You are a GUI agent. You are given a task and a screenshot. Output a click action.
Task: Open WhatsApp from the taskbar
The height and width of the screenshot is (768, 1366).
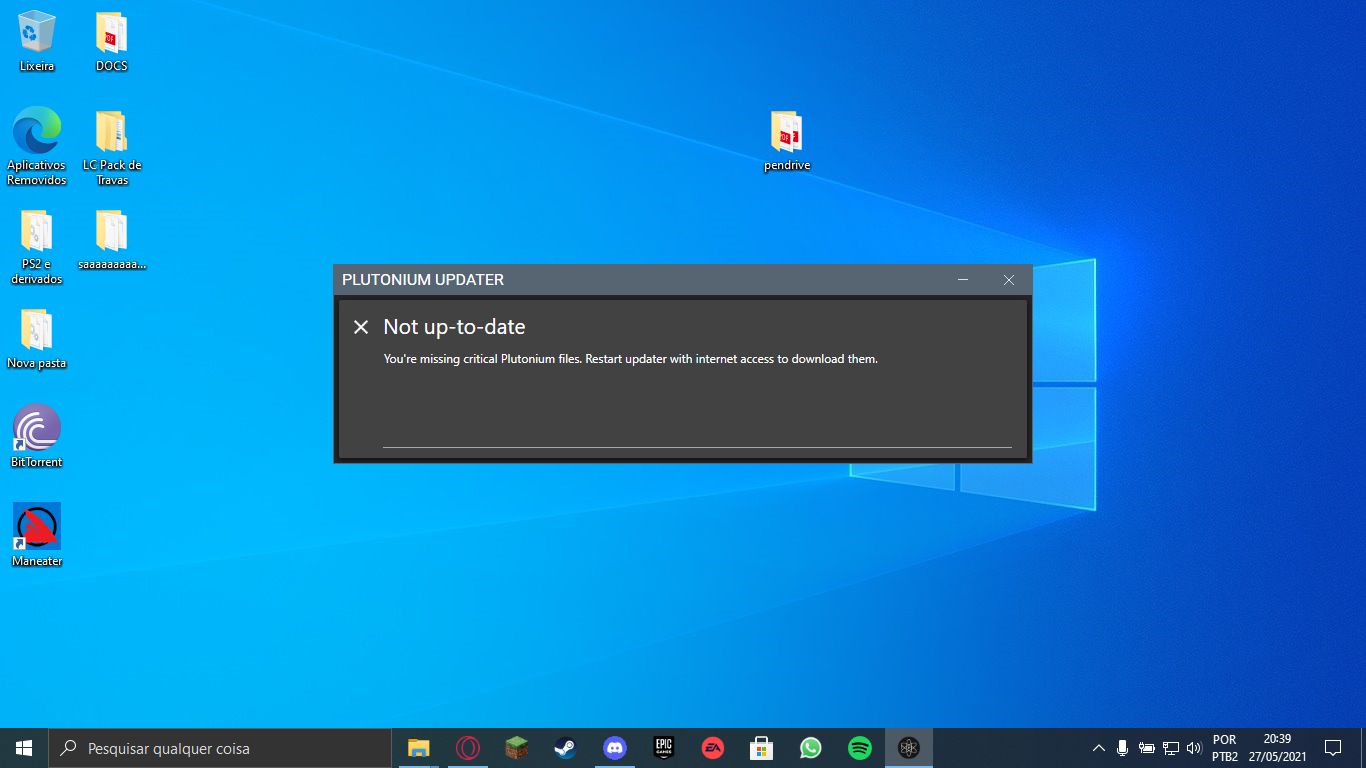(x=810, y=748)
